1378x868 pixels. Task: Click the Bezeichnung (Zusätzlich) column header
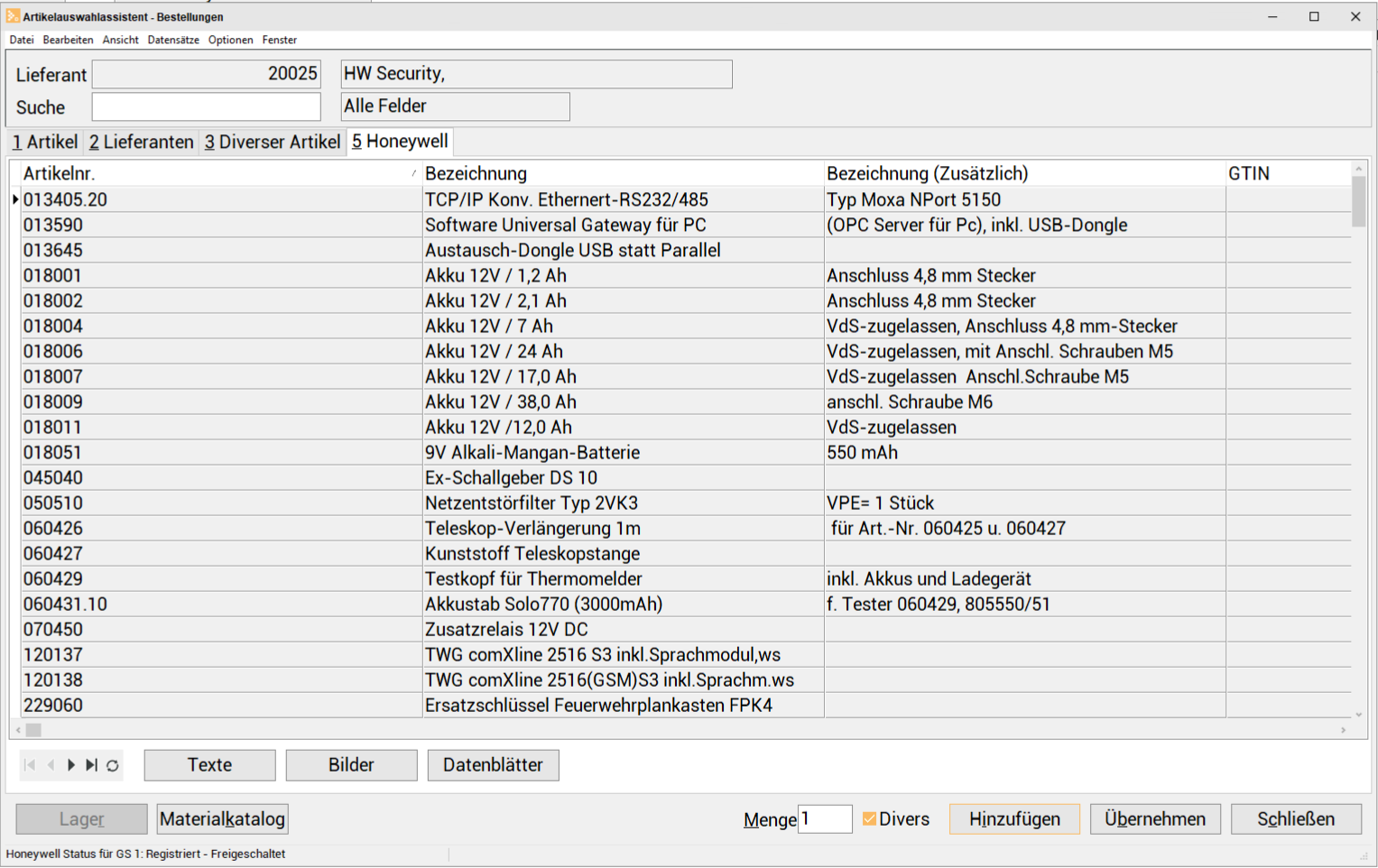pos(1024,173)
